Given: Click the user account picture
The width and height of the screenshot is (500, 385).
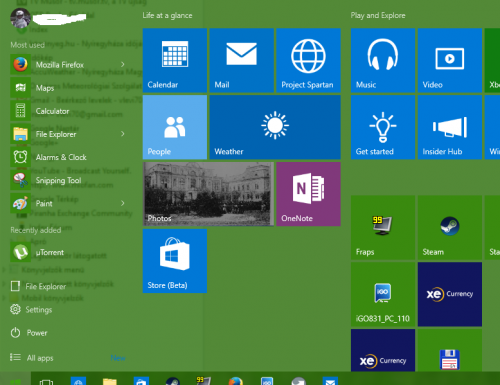Looking at the screenshot, I should click(x=20, y=18).
